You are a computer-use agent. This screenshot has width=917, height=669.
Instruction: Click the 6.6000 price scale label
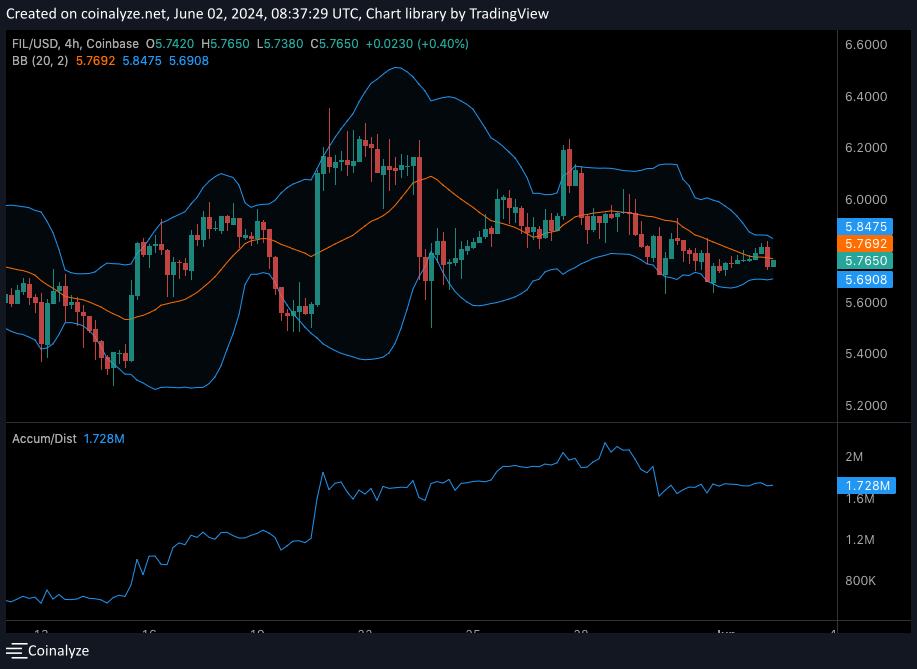866,46
